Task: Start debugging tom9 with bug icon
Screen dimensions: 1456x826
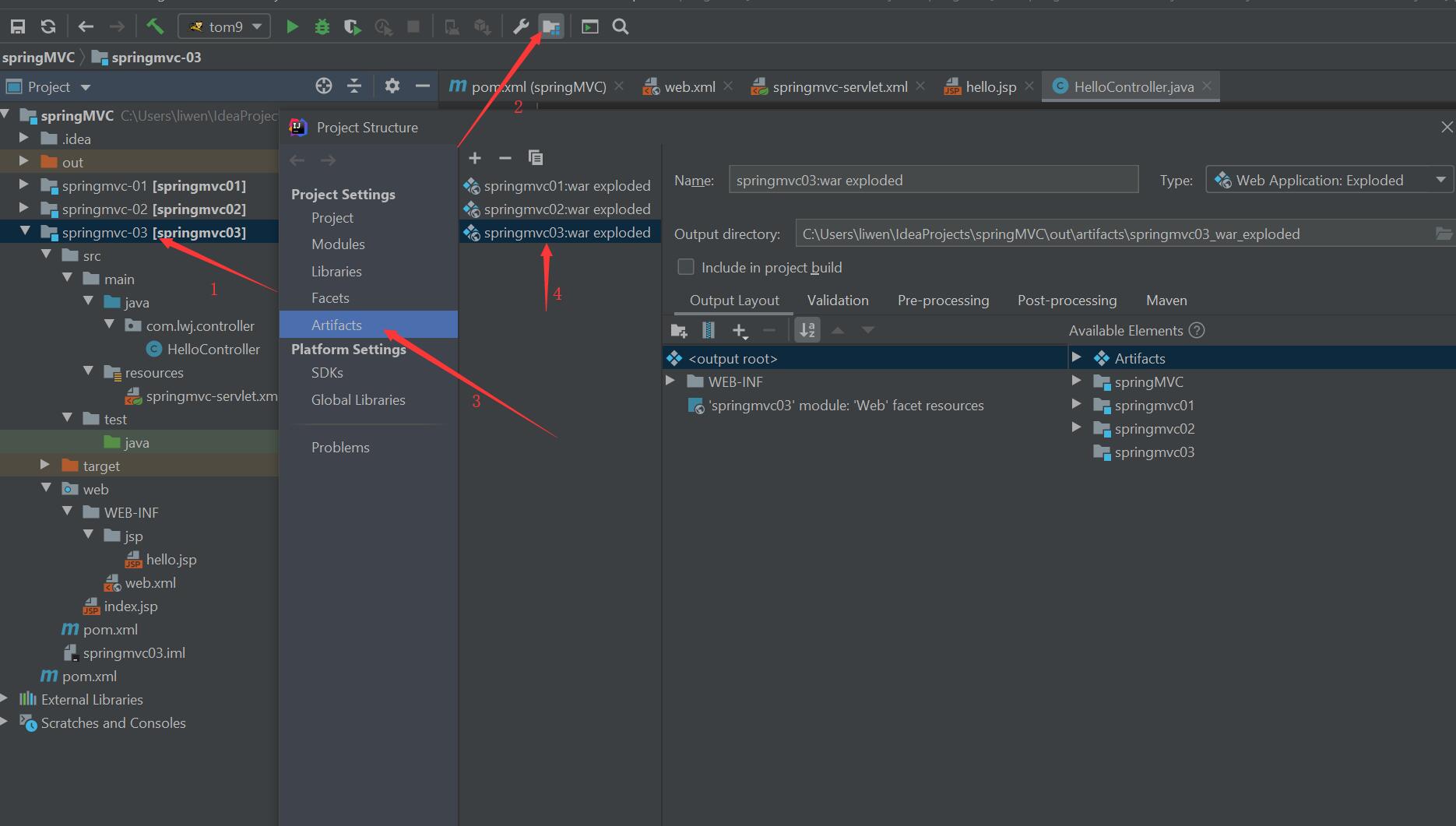Action: tap(322, 26)
